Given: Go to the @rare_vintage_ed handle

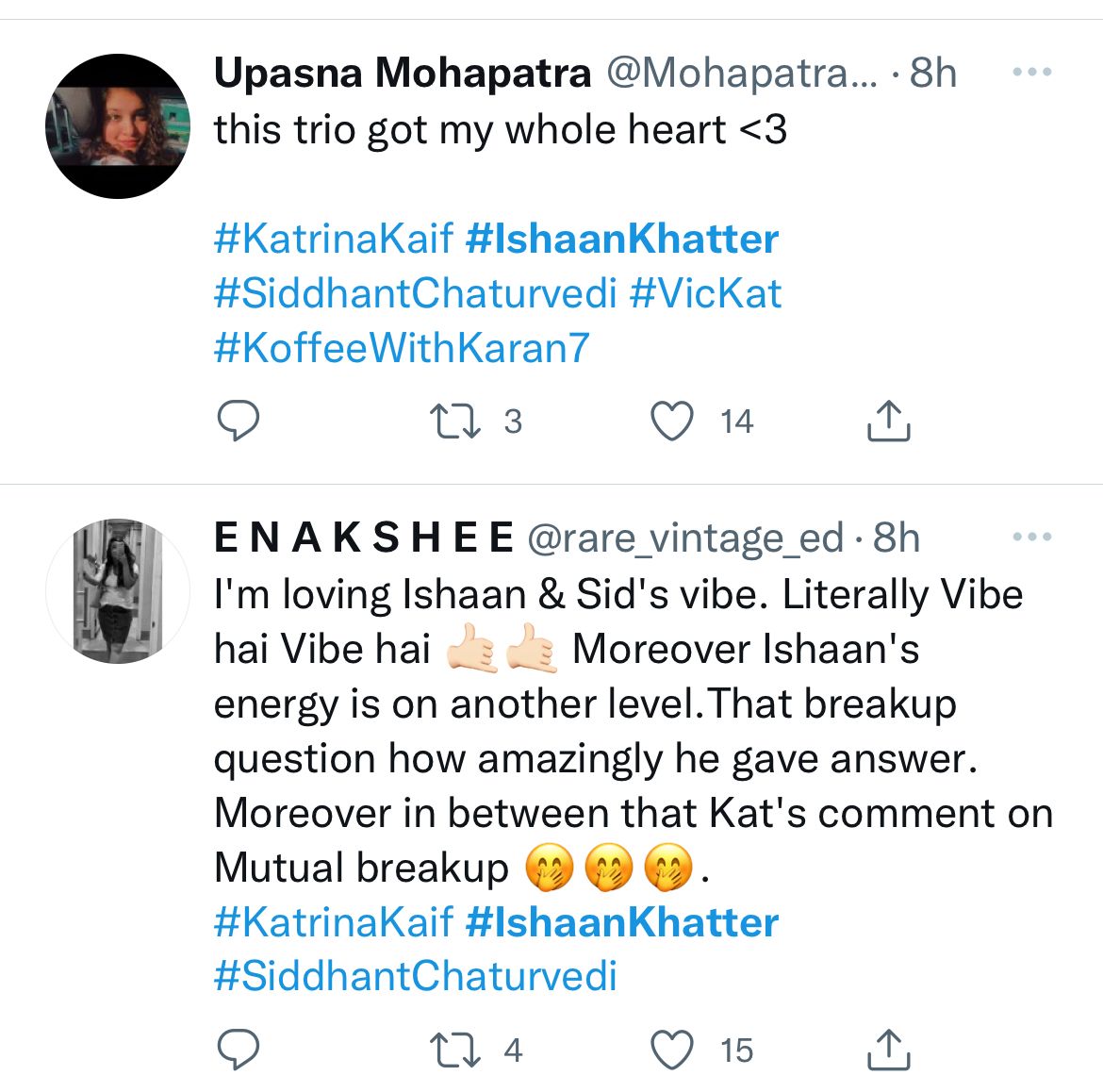Looking at the screenshot, I should (x=684, y=538).
